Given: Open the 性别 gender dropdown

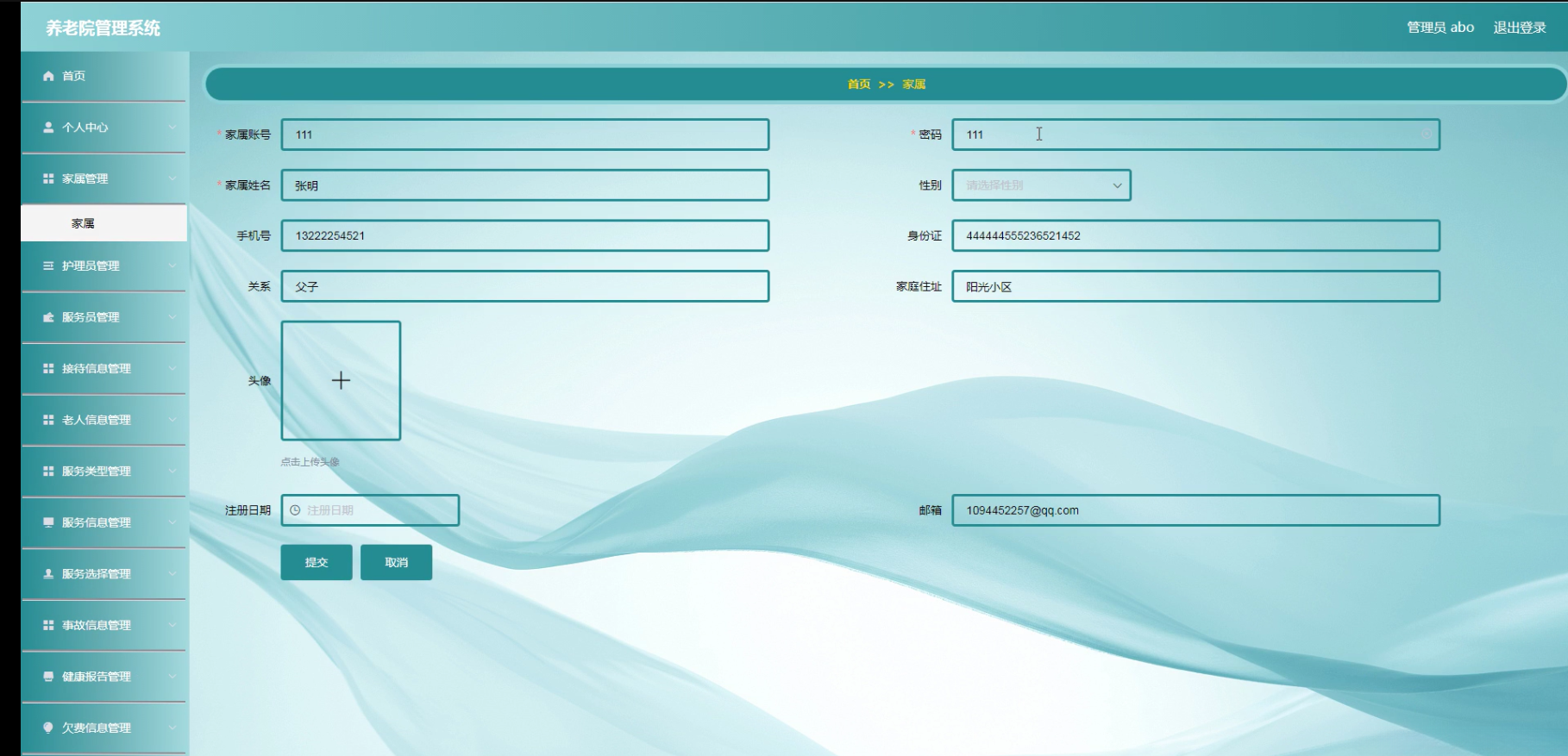Looking at the screenshot, I should (x=1041, y=185).
